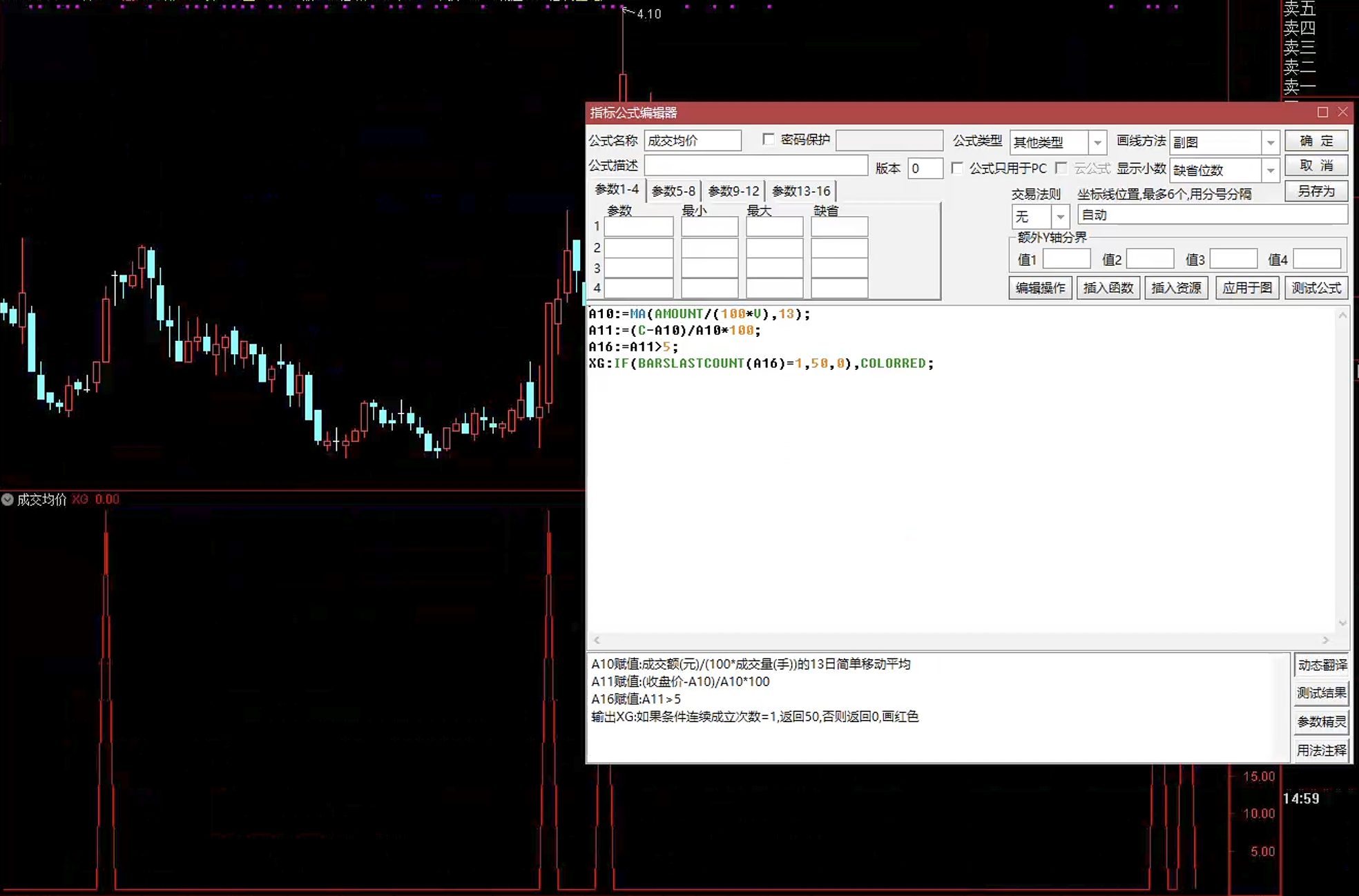This screenshot has width=1359, height=896.
Task: Click the A10赋值 translation line
Action: (751, 664)
